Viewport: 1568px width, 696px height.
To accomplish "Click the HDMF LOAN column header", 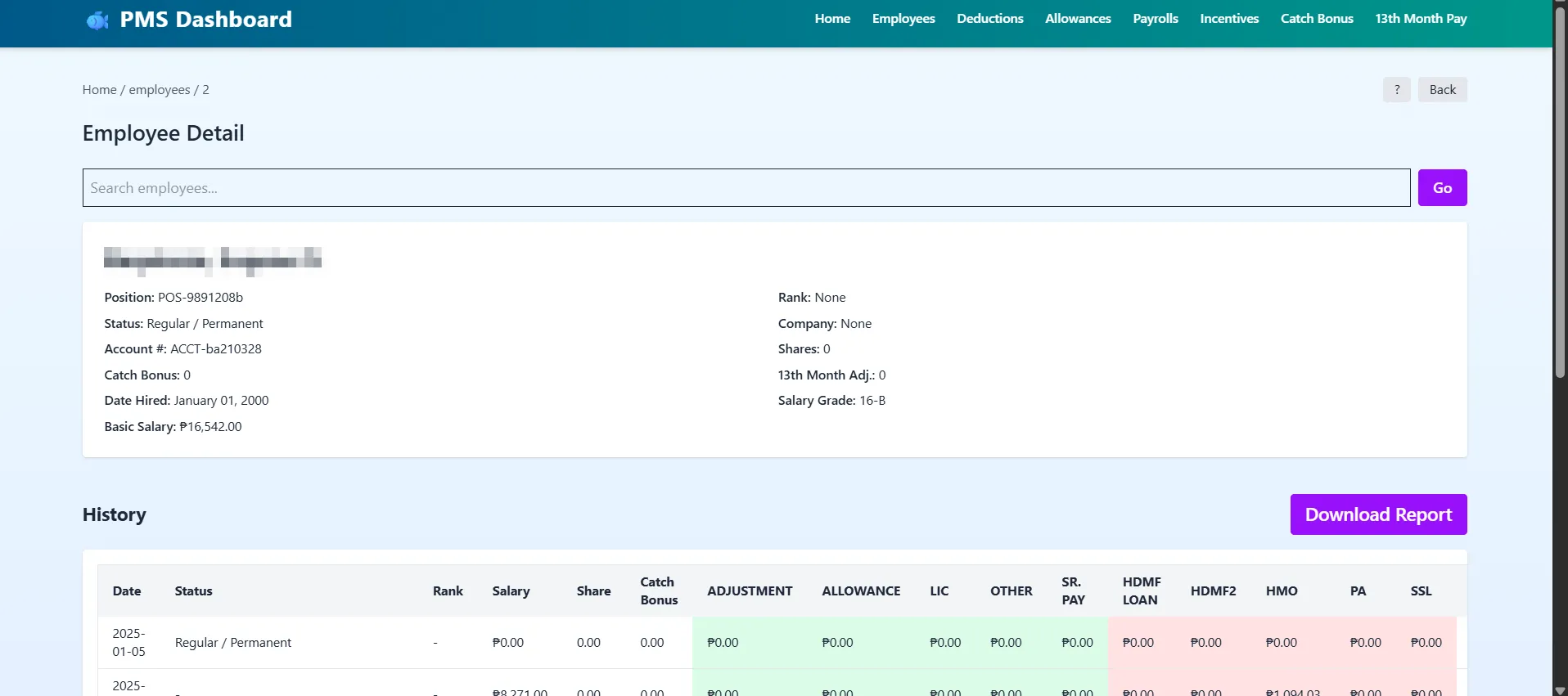I will (x=1142, y=591).
